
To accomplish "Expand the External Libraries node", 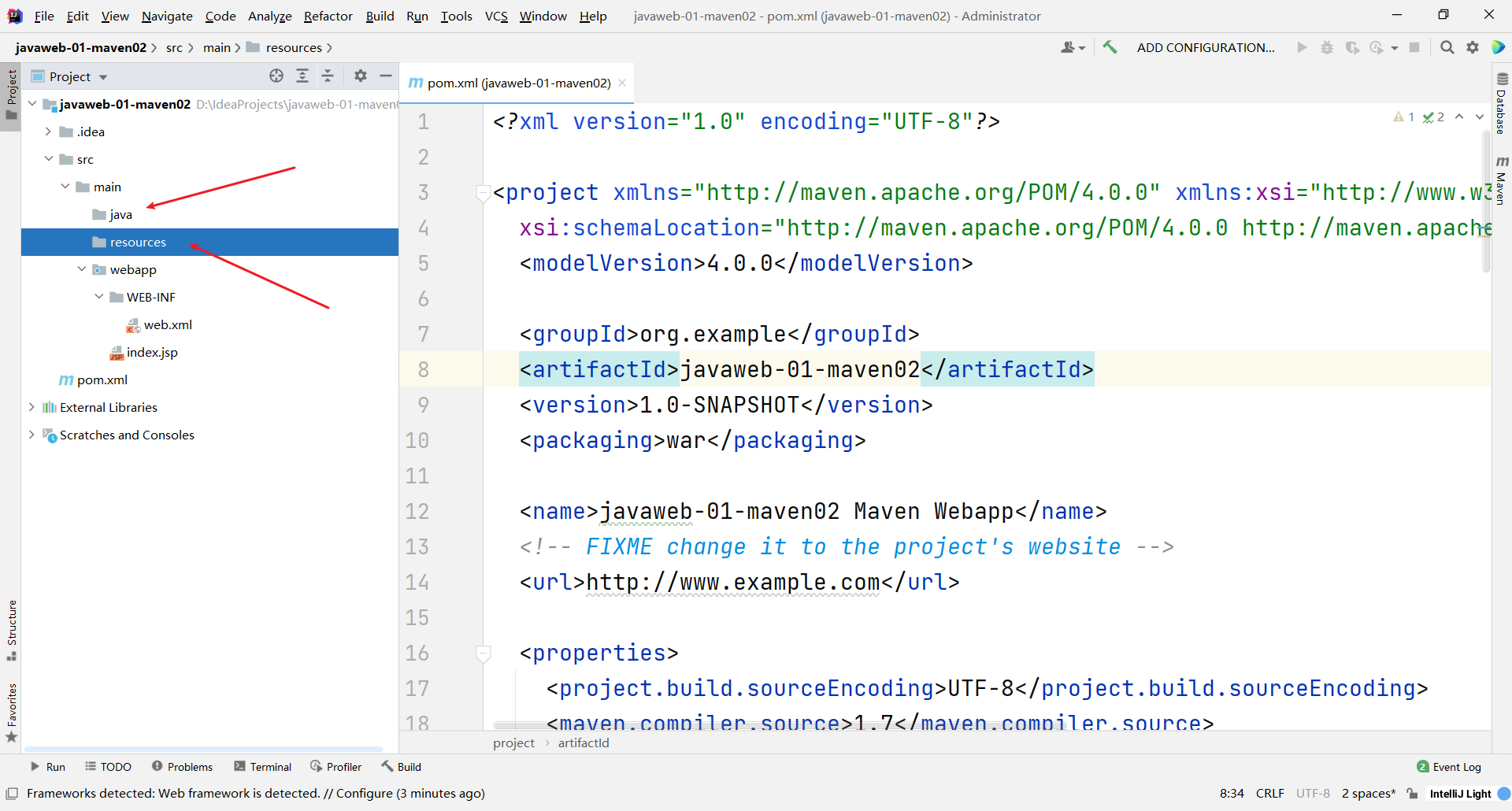I will 31,407.
